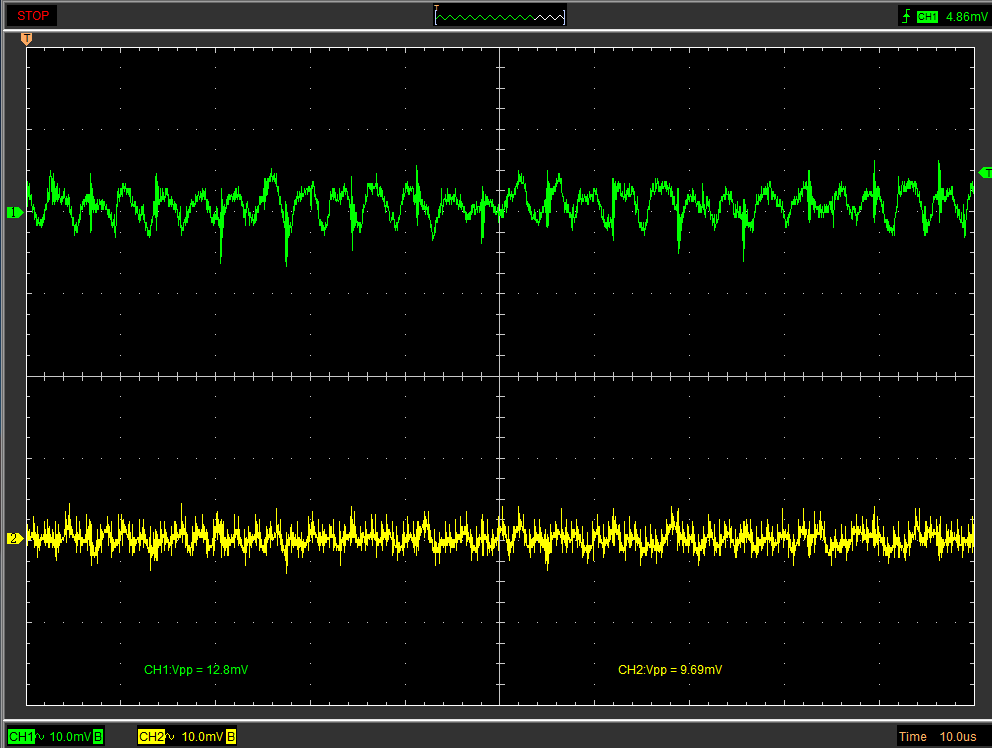Select the CH2 10.0mV scale value
This screenshot has height=748, width=992.
coord(202,737)
